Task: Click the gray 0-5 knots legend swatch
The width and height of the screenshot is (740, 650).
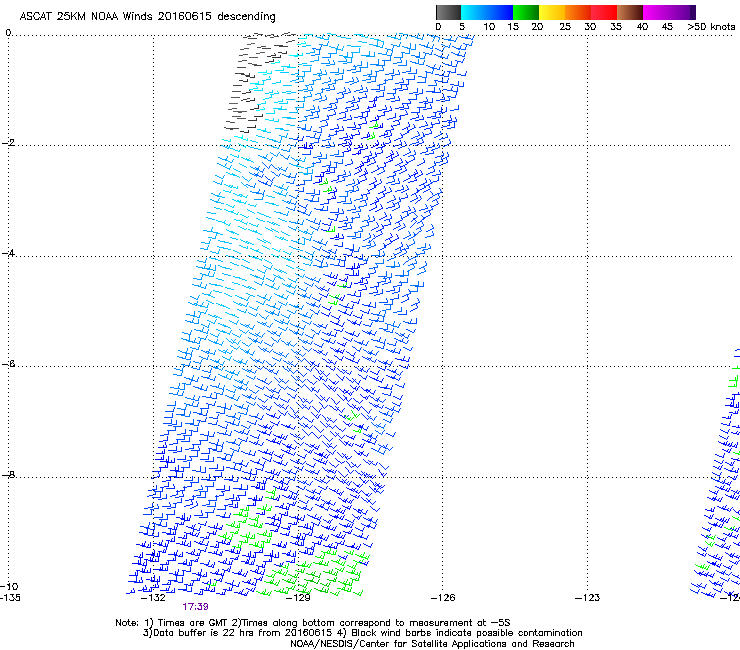Action: click(x=448, y=12)
